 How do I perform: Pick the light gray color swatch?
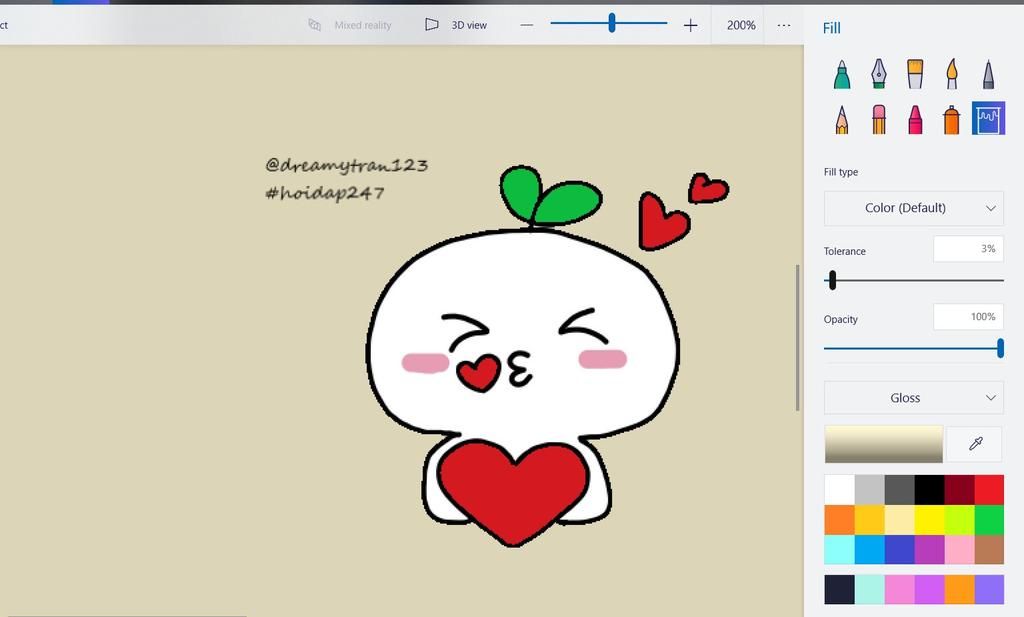(869, 490)
